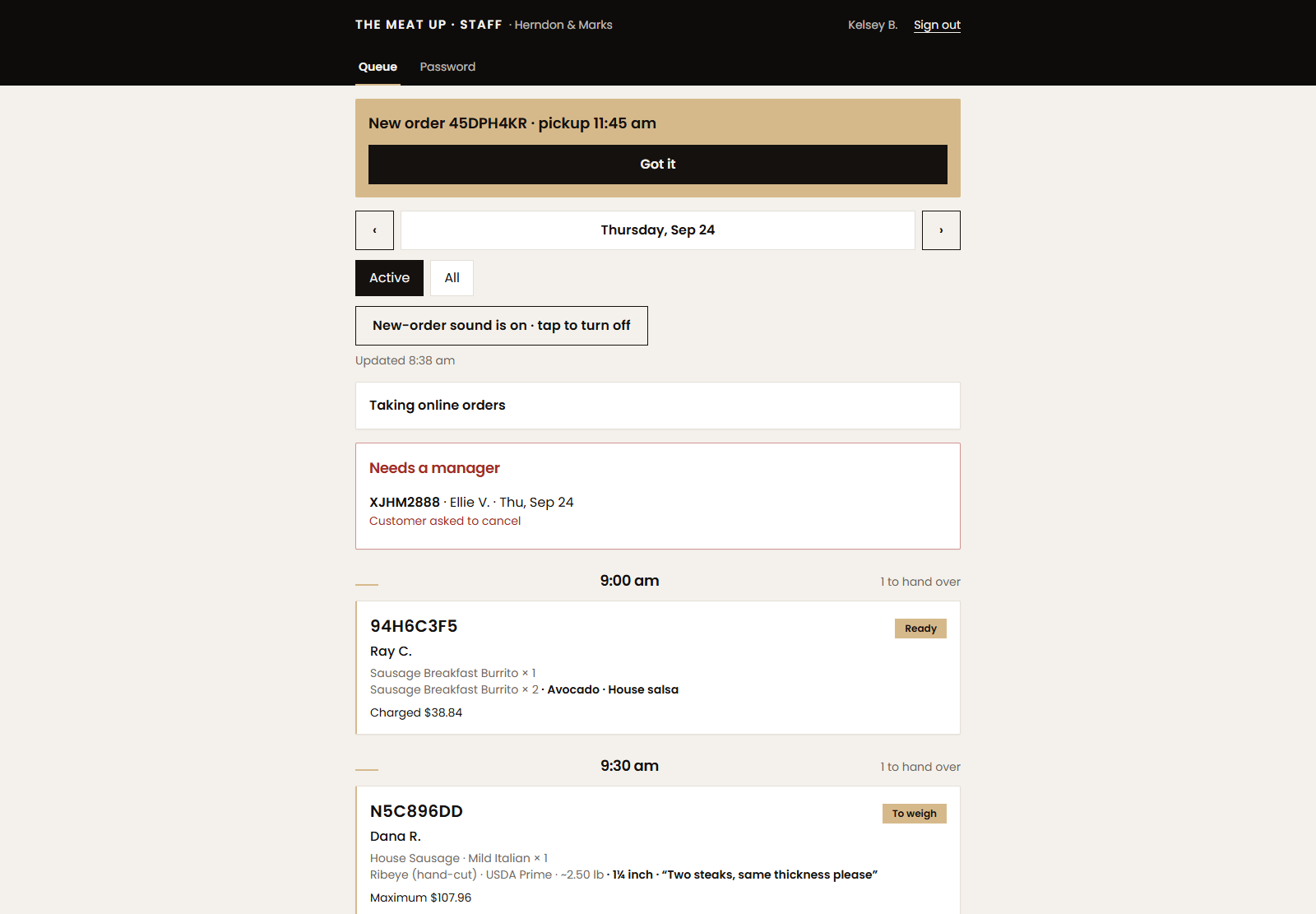Open Thursday, Sep 24 date picker

[658, 230]
